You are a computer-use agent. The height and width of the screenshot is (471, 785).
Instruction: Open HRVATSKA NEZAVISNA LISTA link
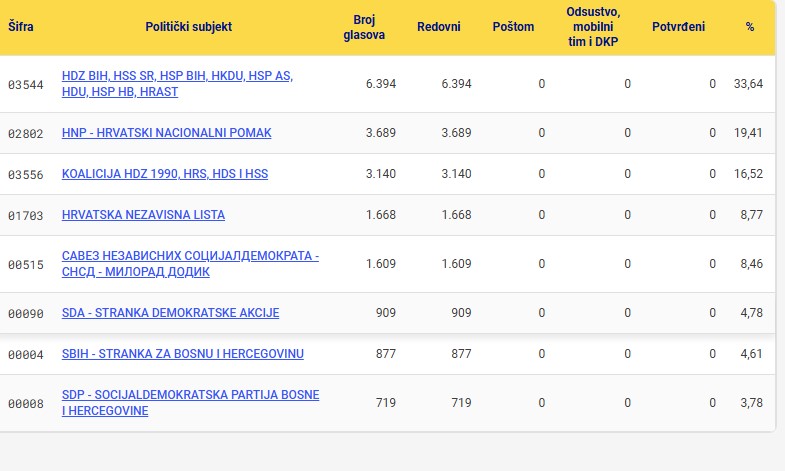click(x=143, y=215)
